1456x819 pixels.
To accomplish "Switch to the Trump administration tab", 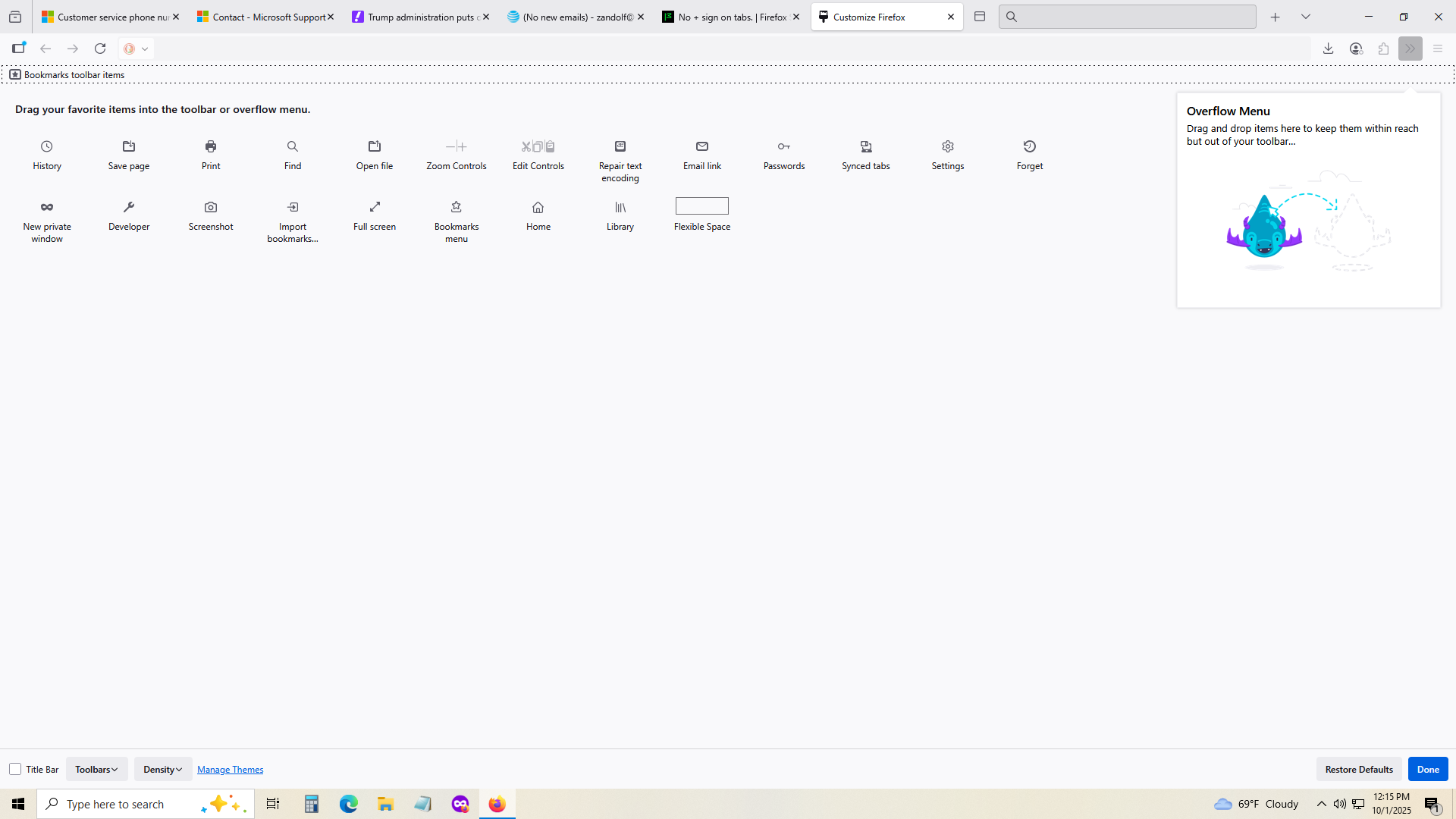I will click(417, 17).
